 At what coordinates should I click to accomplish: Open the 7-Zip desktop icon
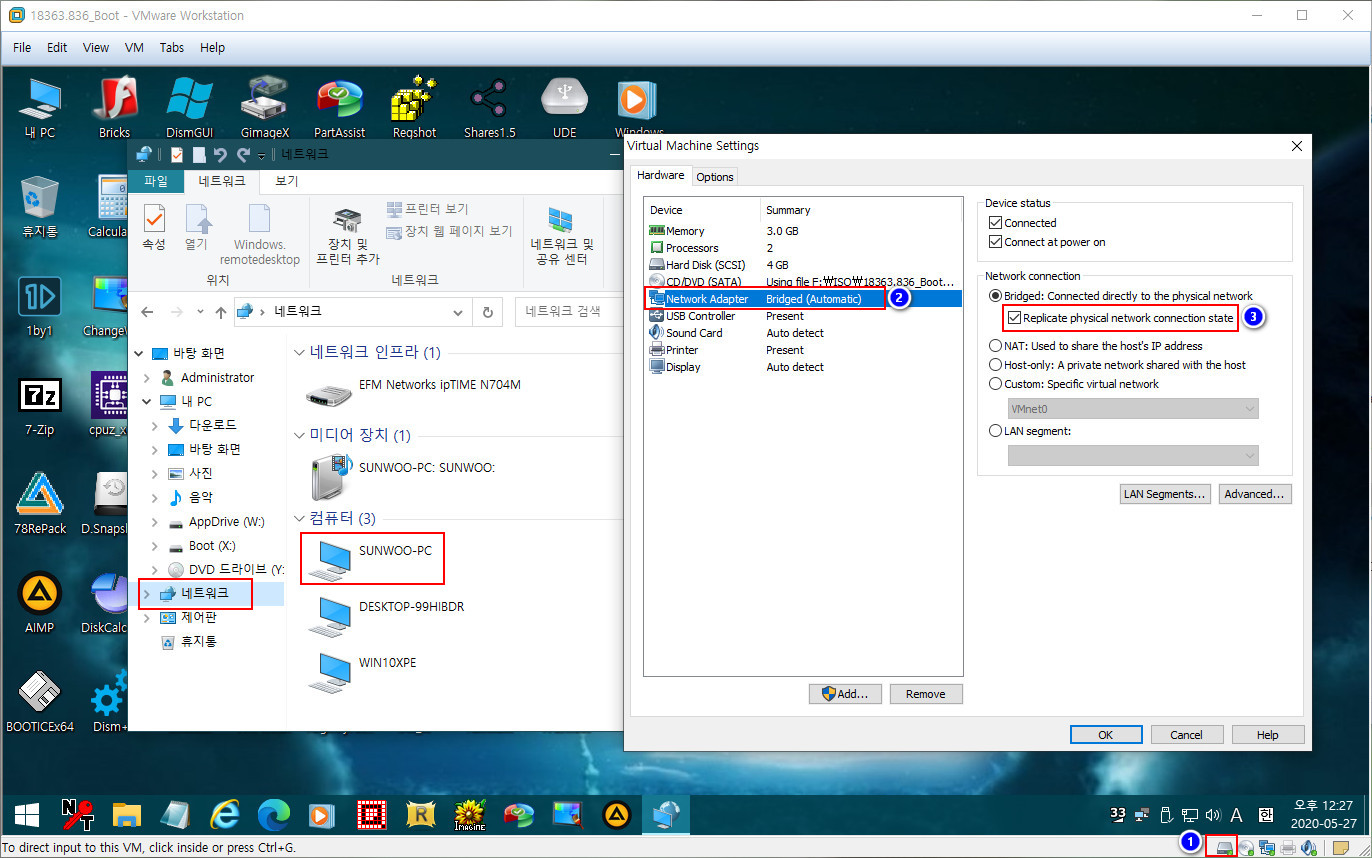[40, 405]
